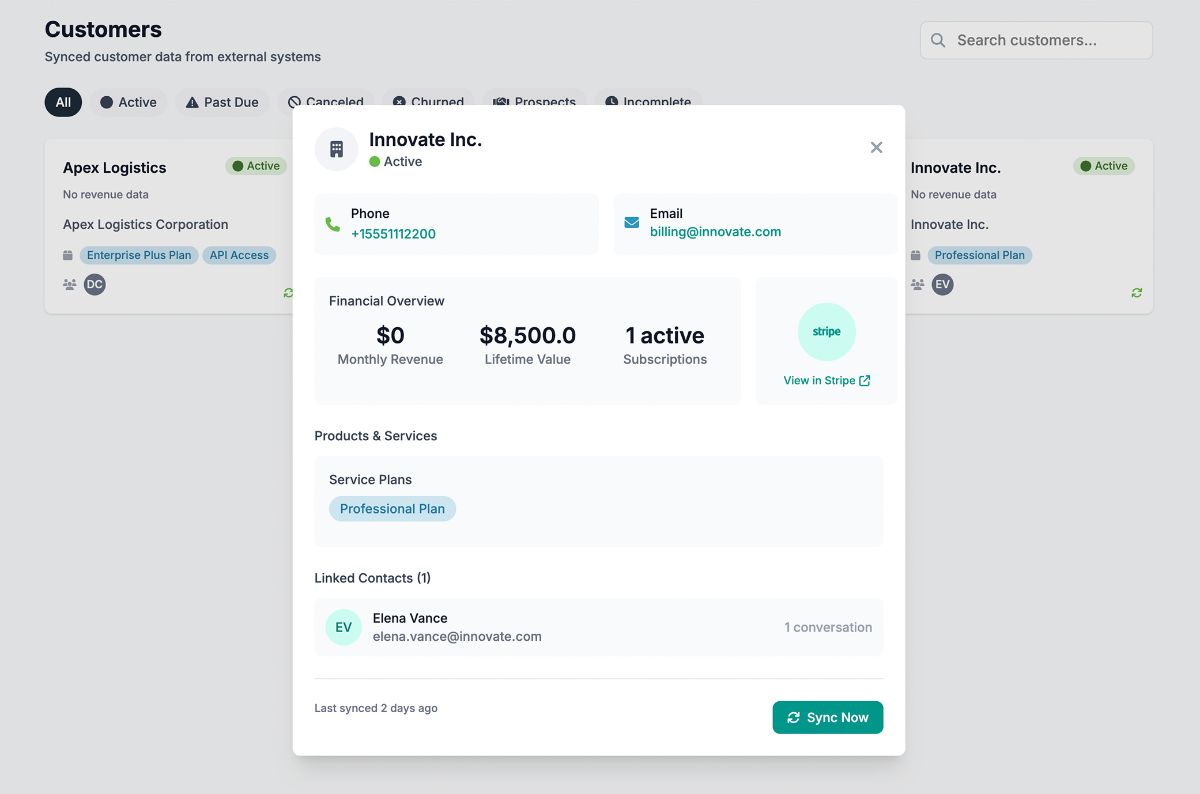Click the Enterprise Plus Plan tag
1200x794 pixels.
pos(139,255)
